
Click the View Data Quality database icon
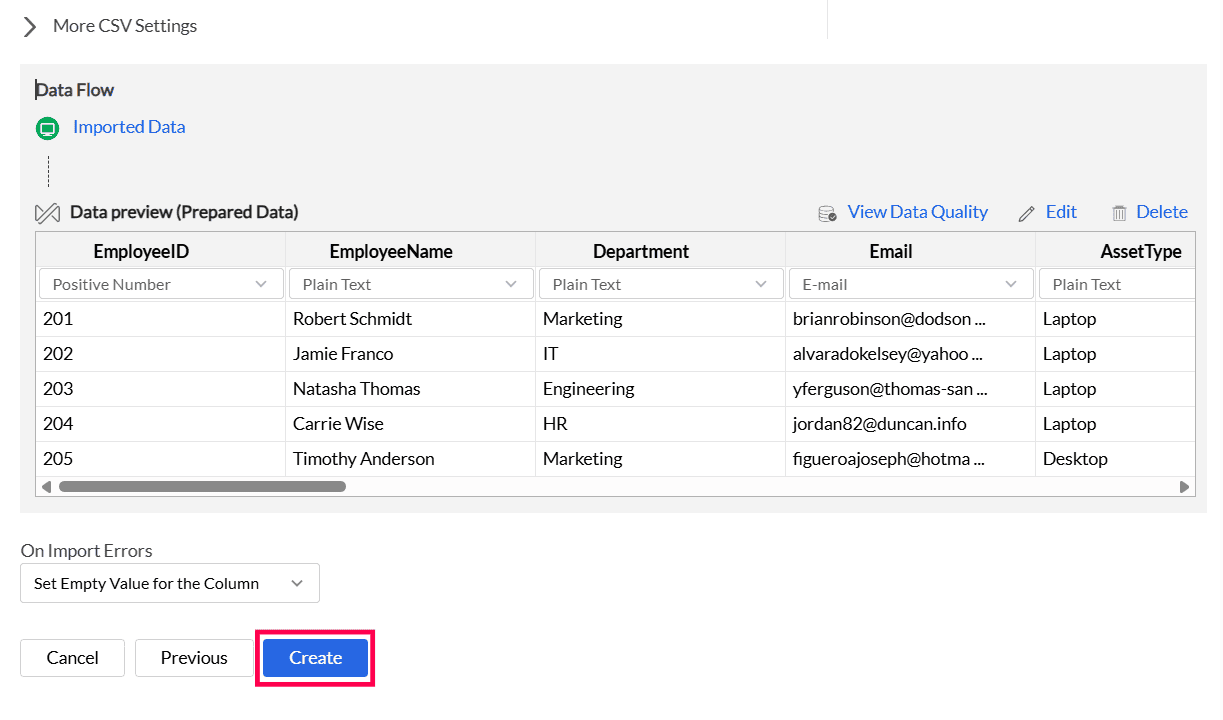[827, 213]
